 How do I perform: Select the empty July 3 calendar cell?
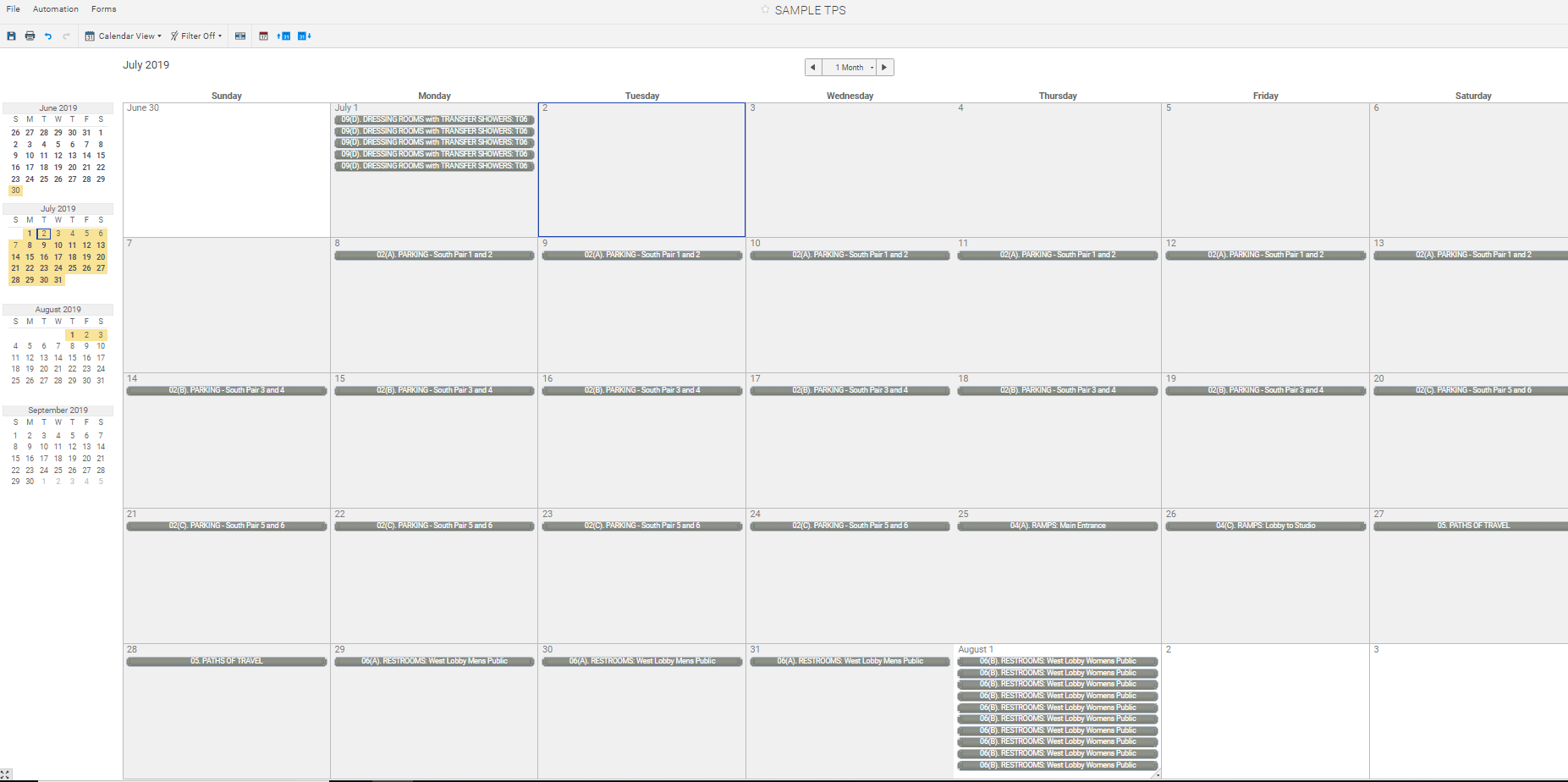pyautogui.click(x=850, y=169)
